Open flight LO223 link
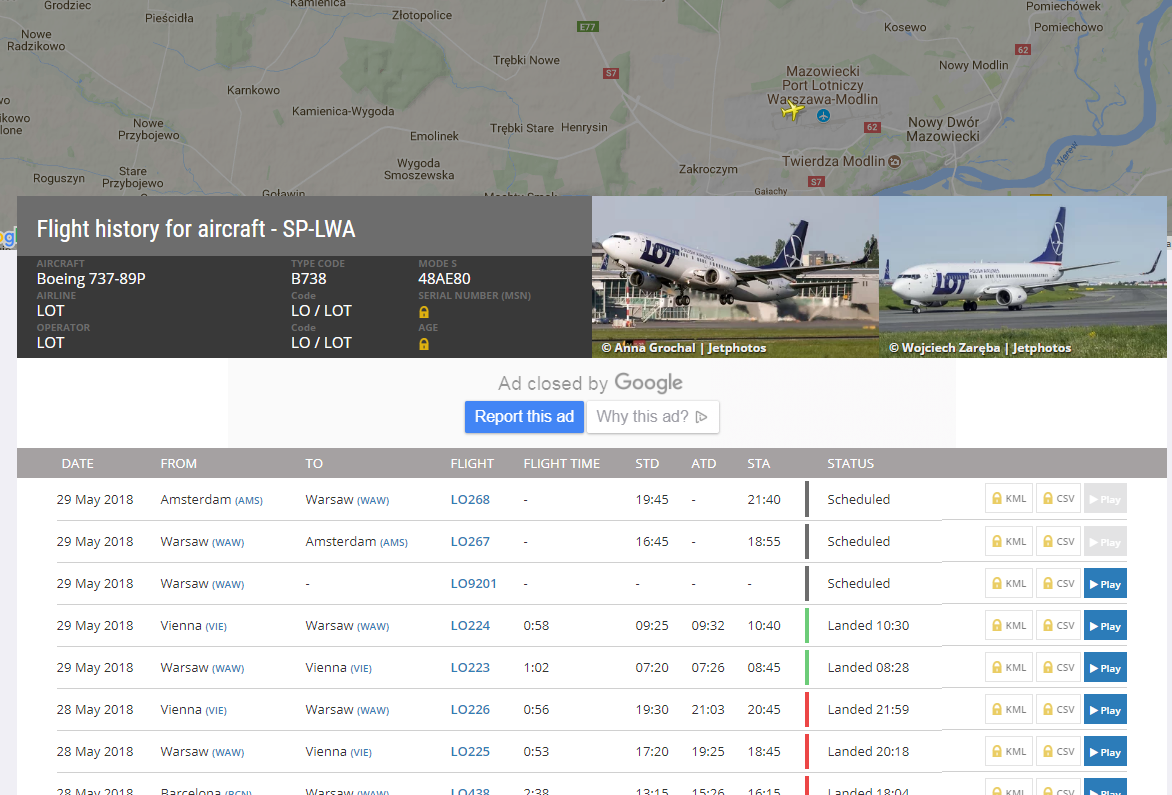1172x795 pixels. point(470,667)
